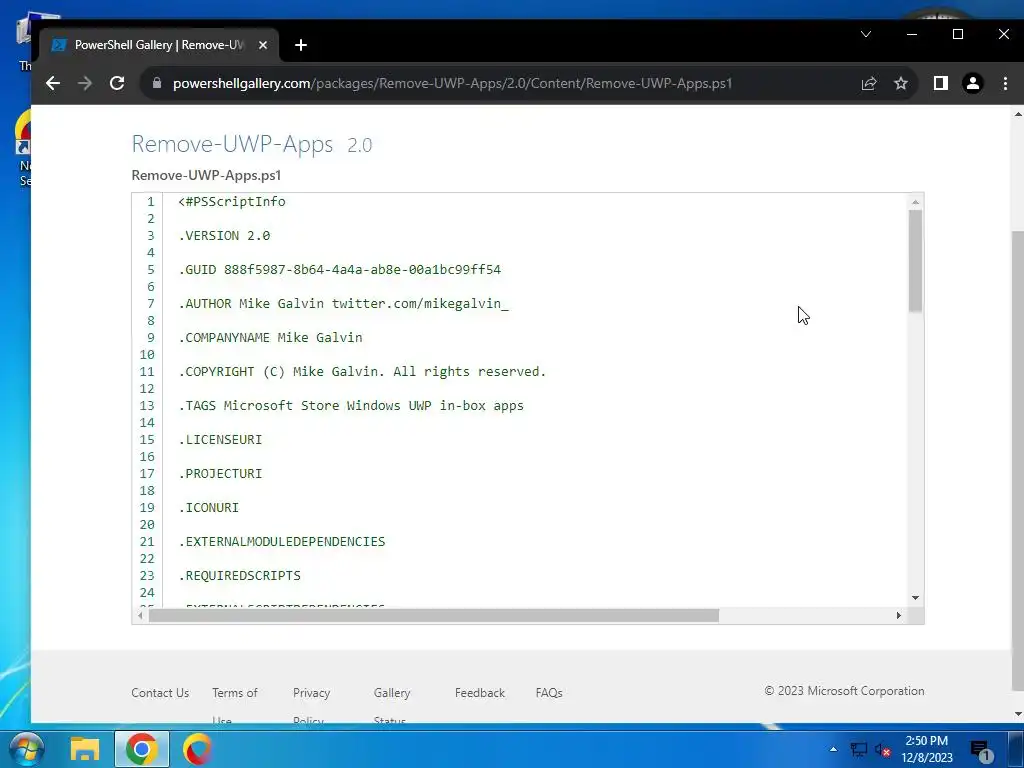Click the .AUTHOR Mike Galvin line

[344, 304]
